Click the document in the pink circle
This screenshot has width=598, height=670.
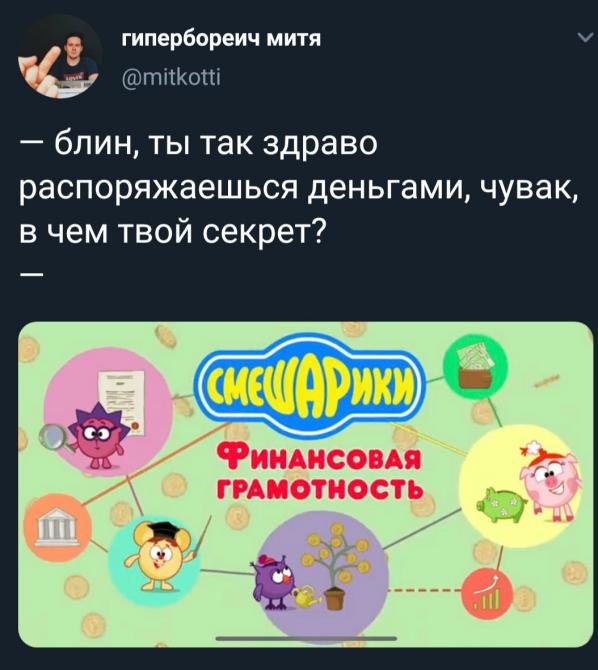tap(120, 403)
